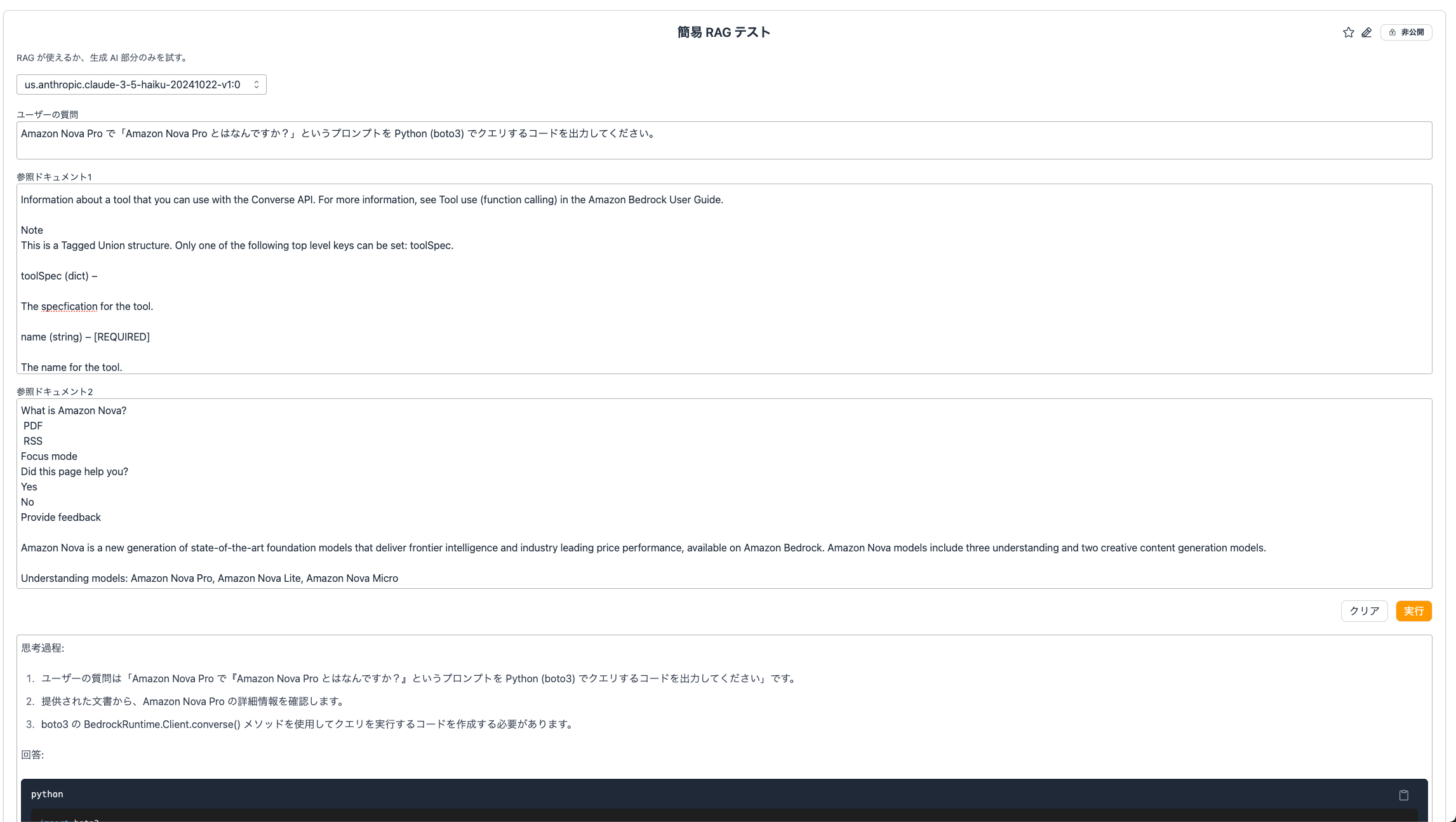
Task: Click the 'RSS' line in document 2
Action: pos(33,441)
